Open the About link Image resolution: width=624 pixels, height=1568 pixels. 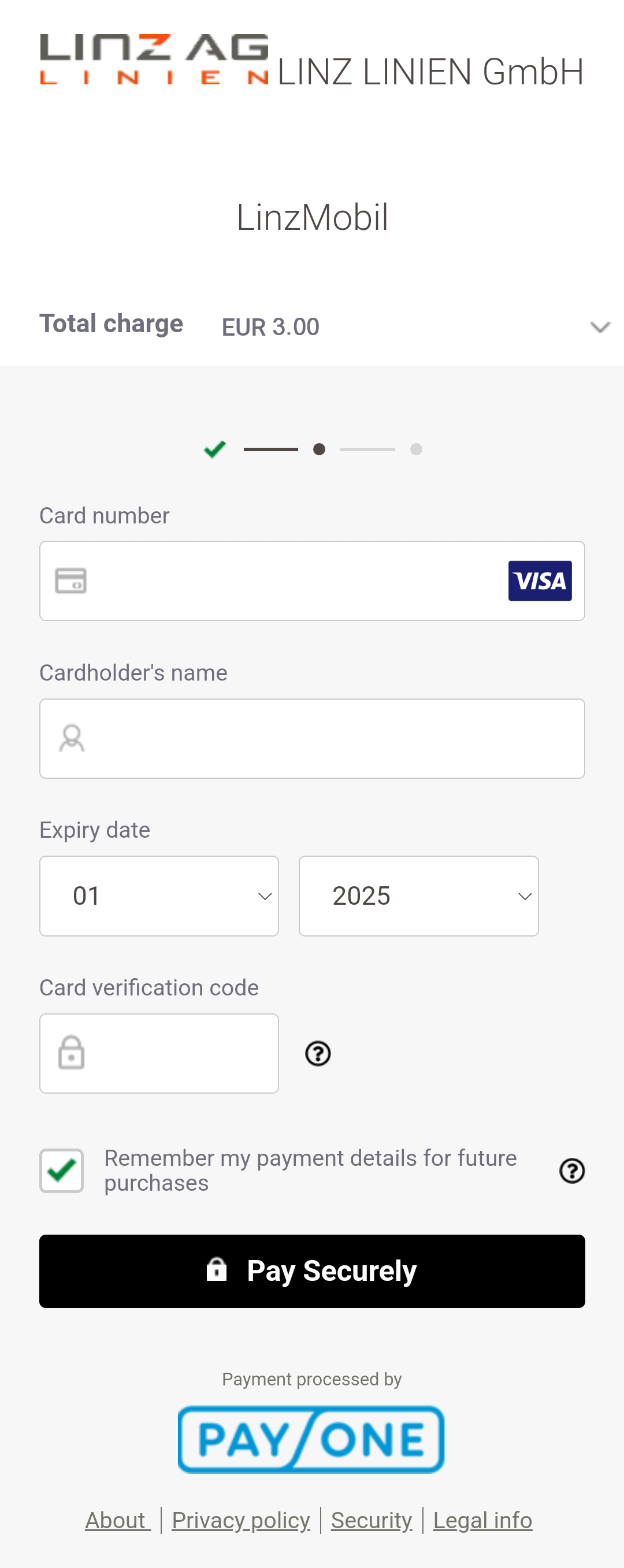click(117, 1521)
